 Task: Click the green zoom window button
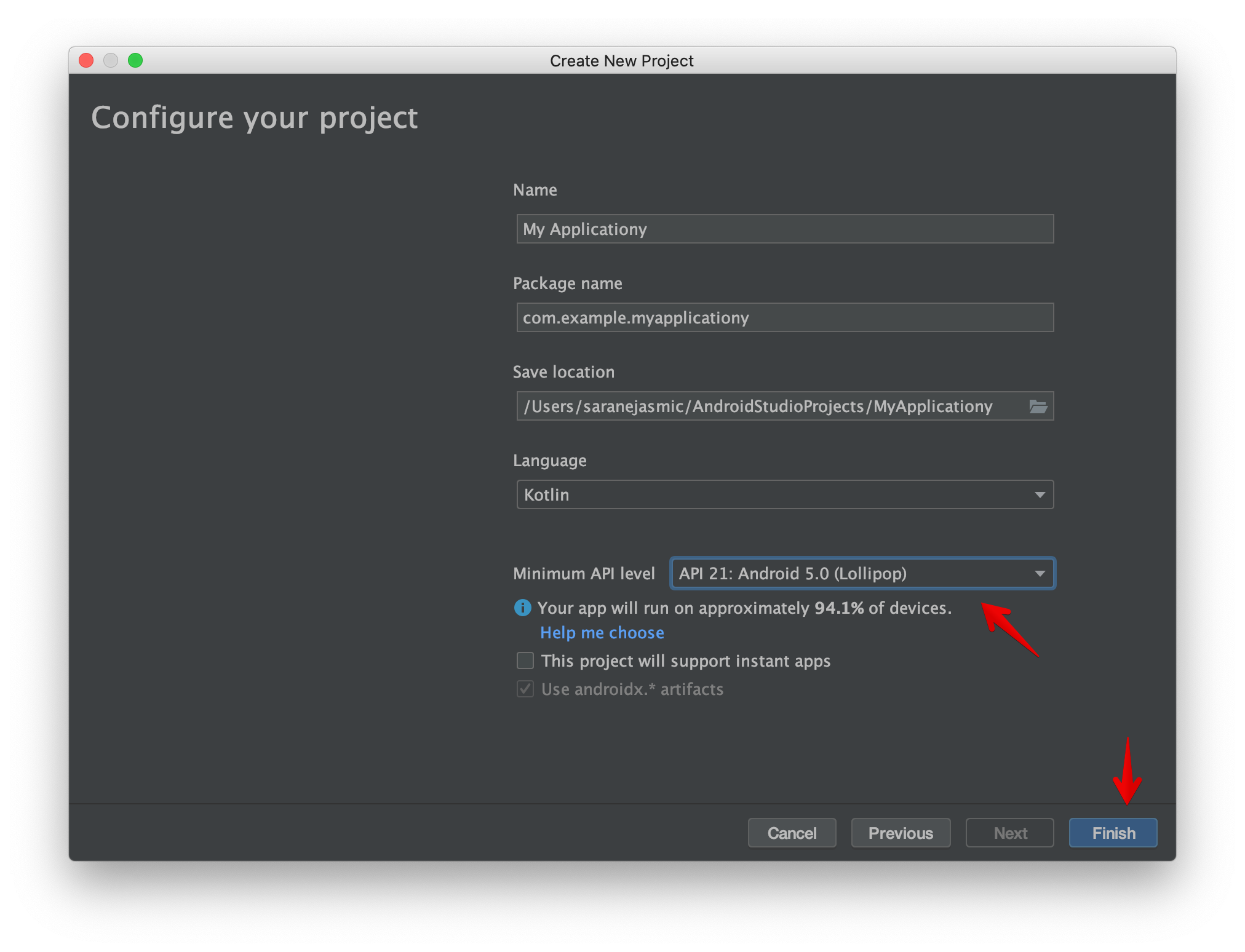coord(135,60)
